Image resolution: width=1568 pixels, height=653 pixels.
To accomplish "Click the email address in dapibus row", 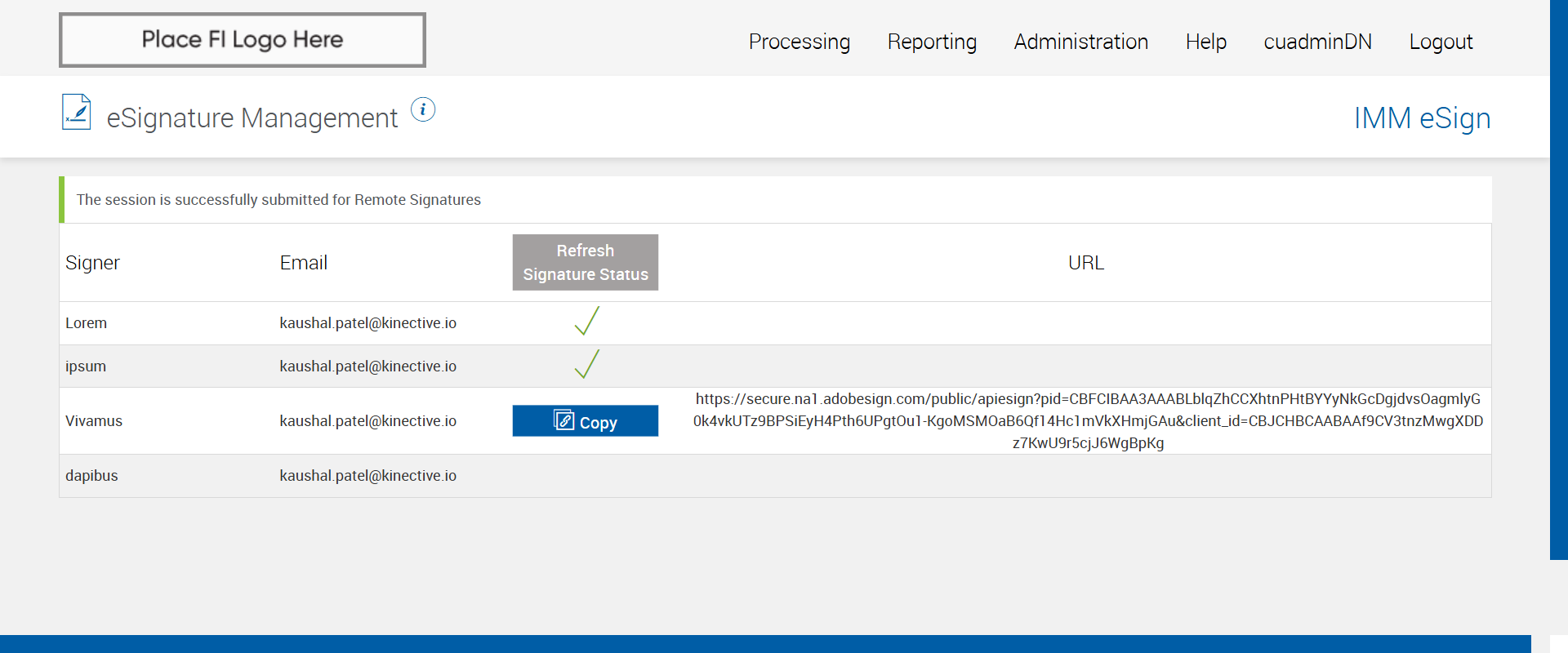I will (x=367, y=476).
